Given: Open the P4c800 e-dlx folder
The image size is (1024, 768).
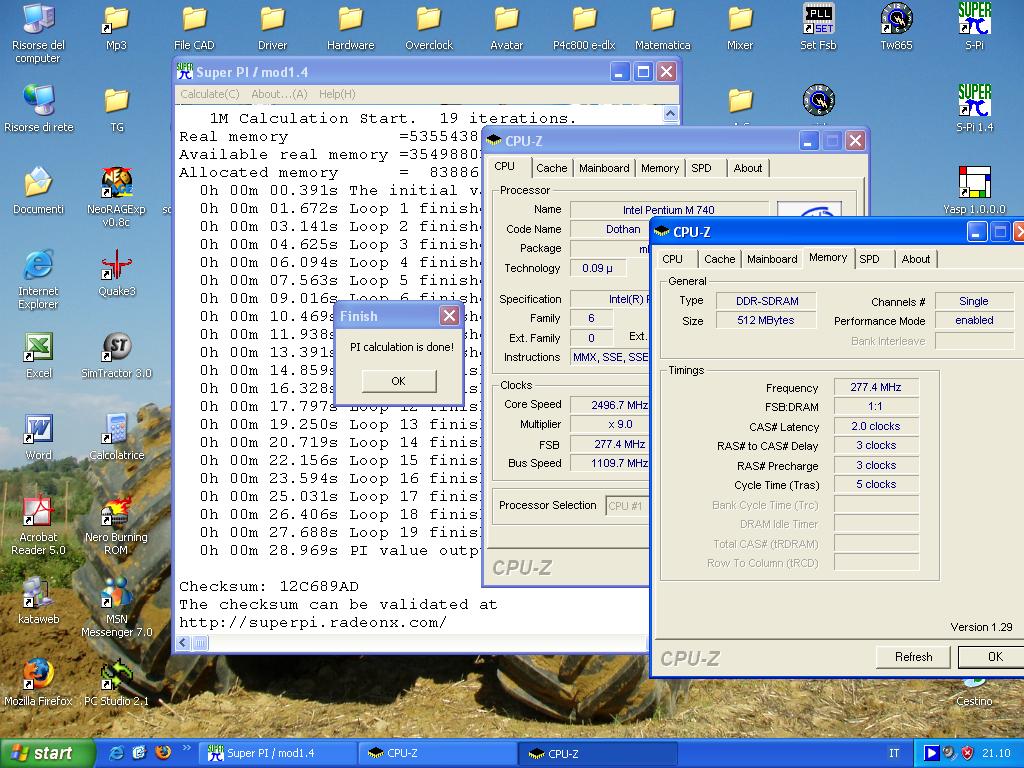Looking at the screenshot, I should tap(584, 20).
